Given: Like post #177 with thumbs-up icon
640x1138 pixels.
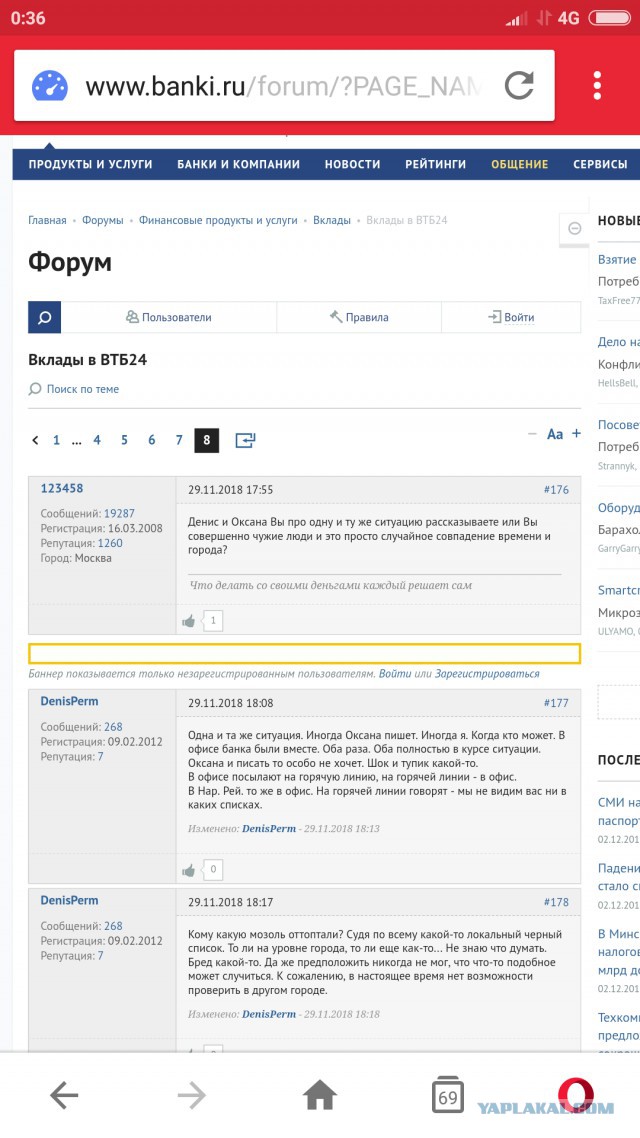Looking at the screenshot, I should (189, 869).
